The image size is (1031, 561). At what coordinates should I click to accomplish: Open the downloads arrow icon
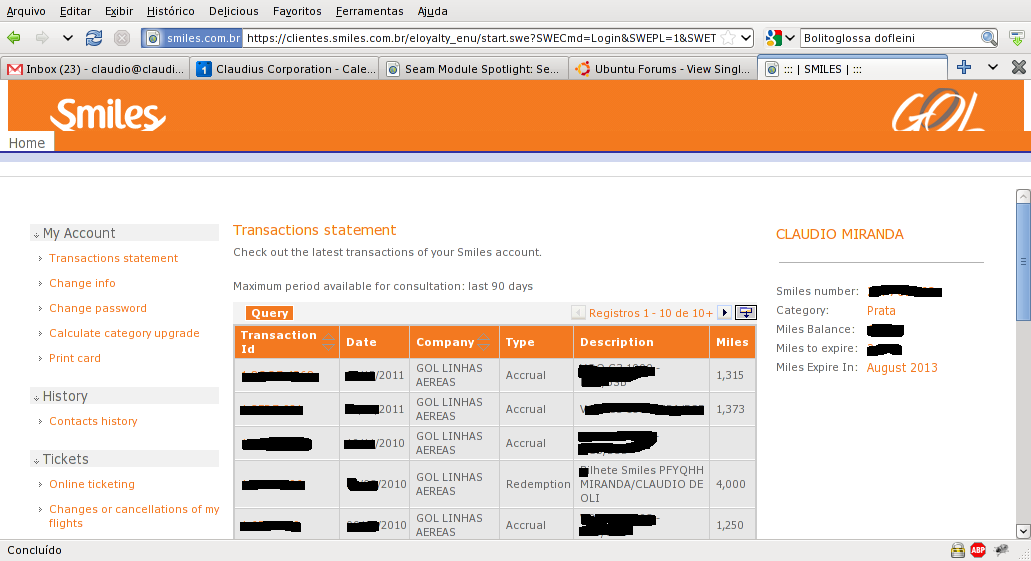tap(1017, 38)
